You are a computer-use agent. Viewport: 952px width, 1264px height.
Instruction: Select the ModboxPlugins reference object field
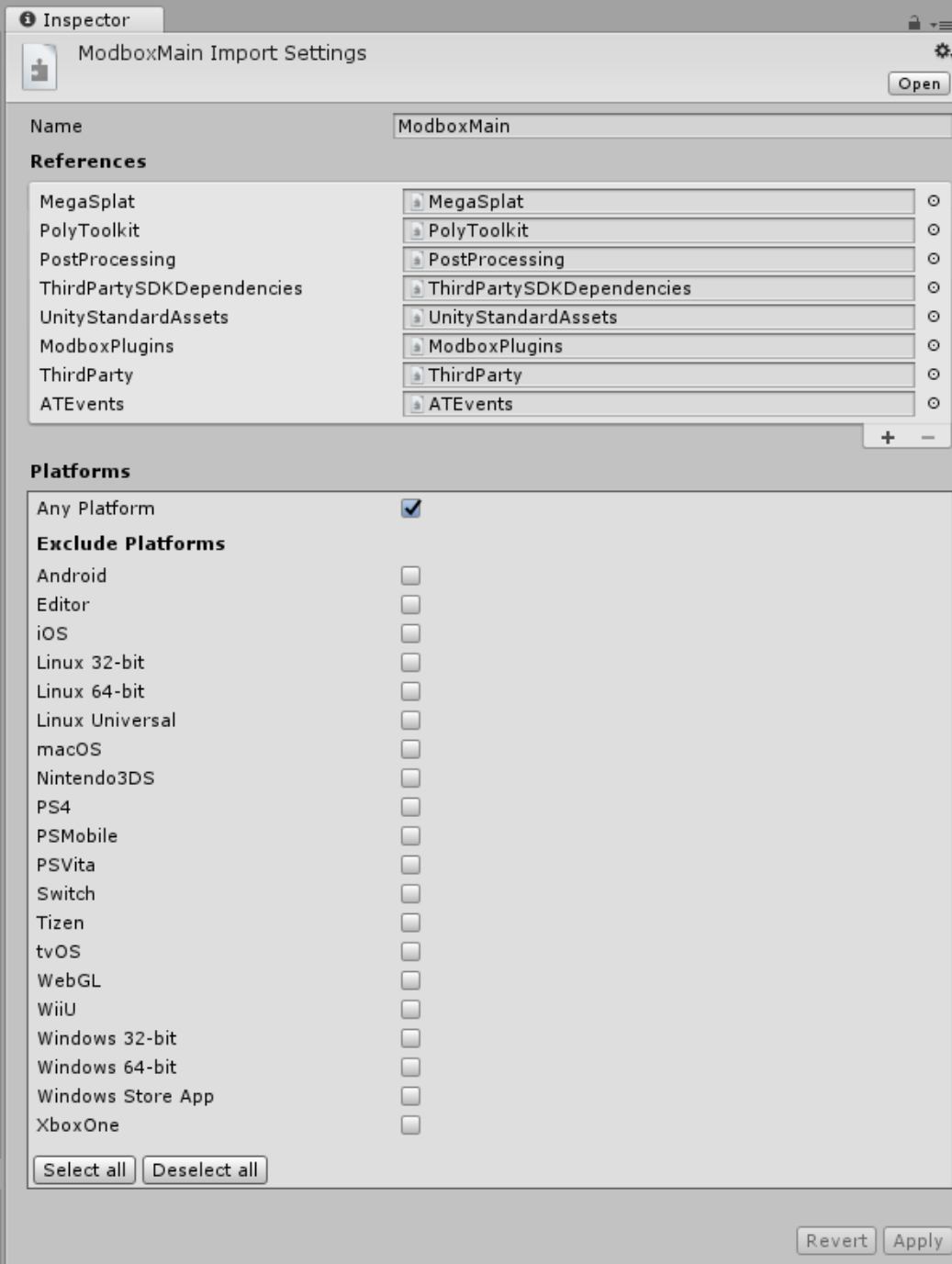658,346
